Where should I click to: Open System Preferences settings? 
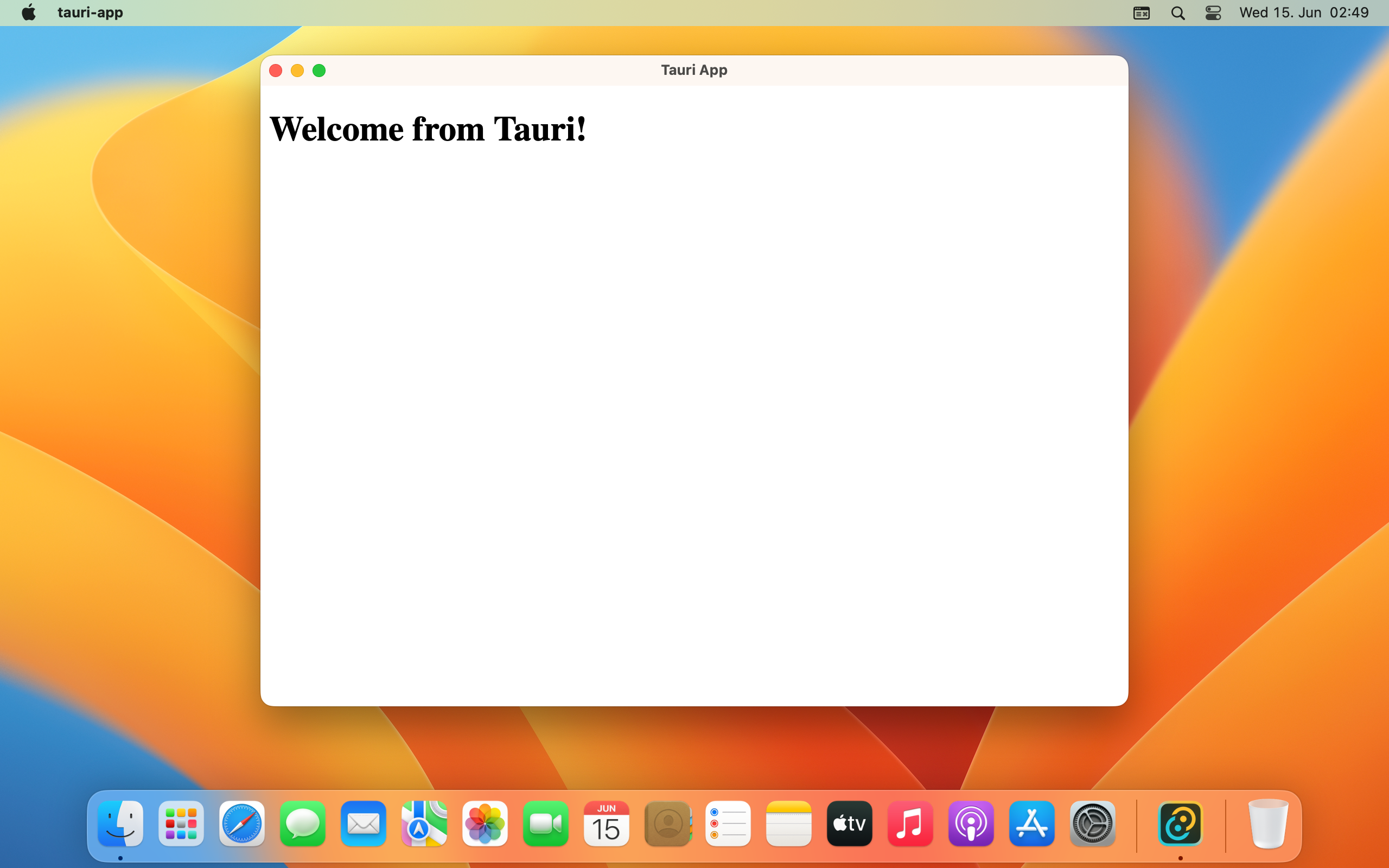point(1092,824)
